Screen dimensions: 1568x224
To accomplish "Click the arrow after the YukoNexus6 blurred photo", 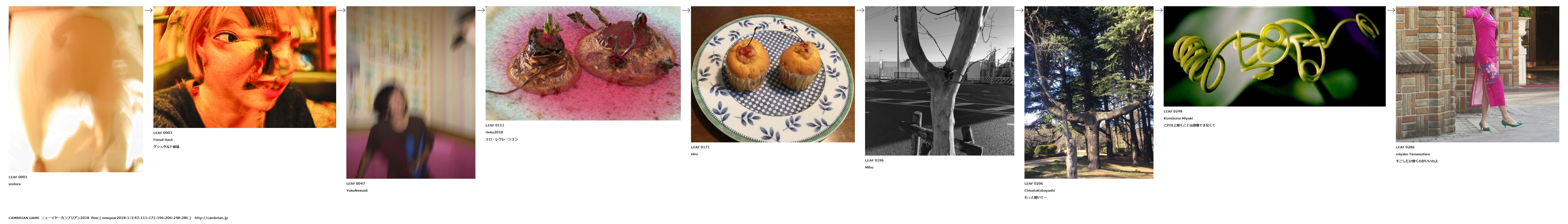I will pos(480,10).
